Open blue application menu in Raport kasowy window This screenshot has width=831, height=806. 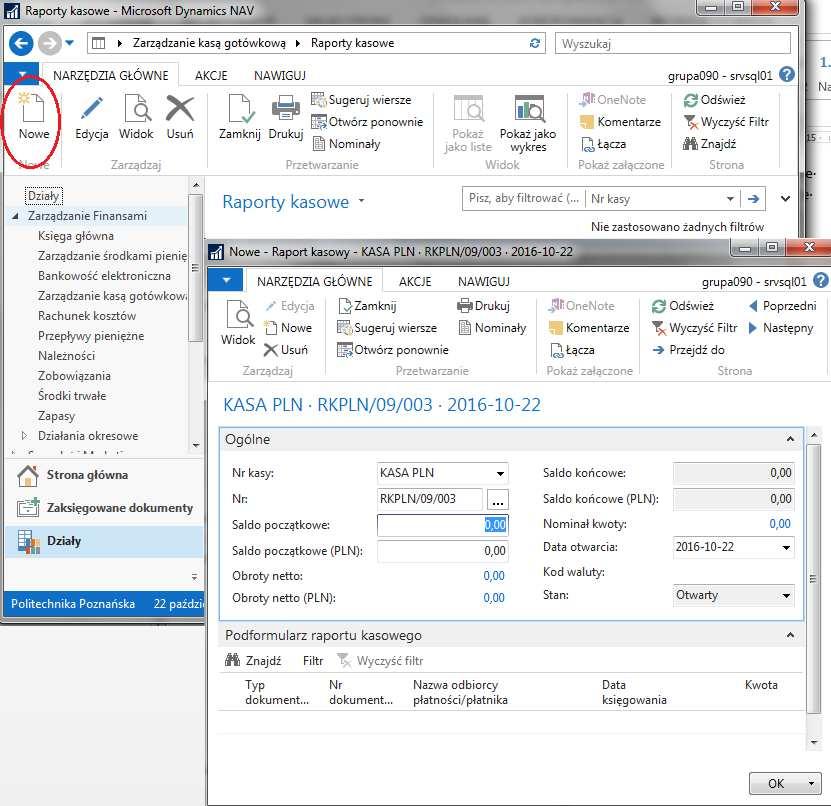[x=226, y=280]
